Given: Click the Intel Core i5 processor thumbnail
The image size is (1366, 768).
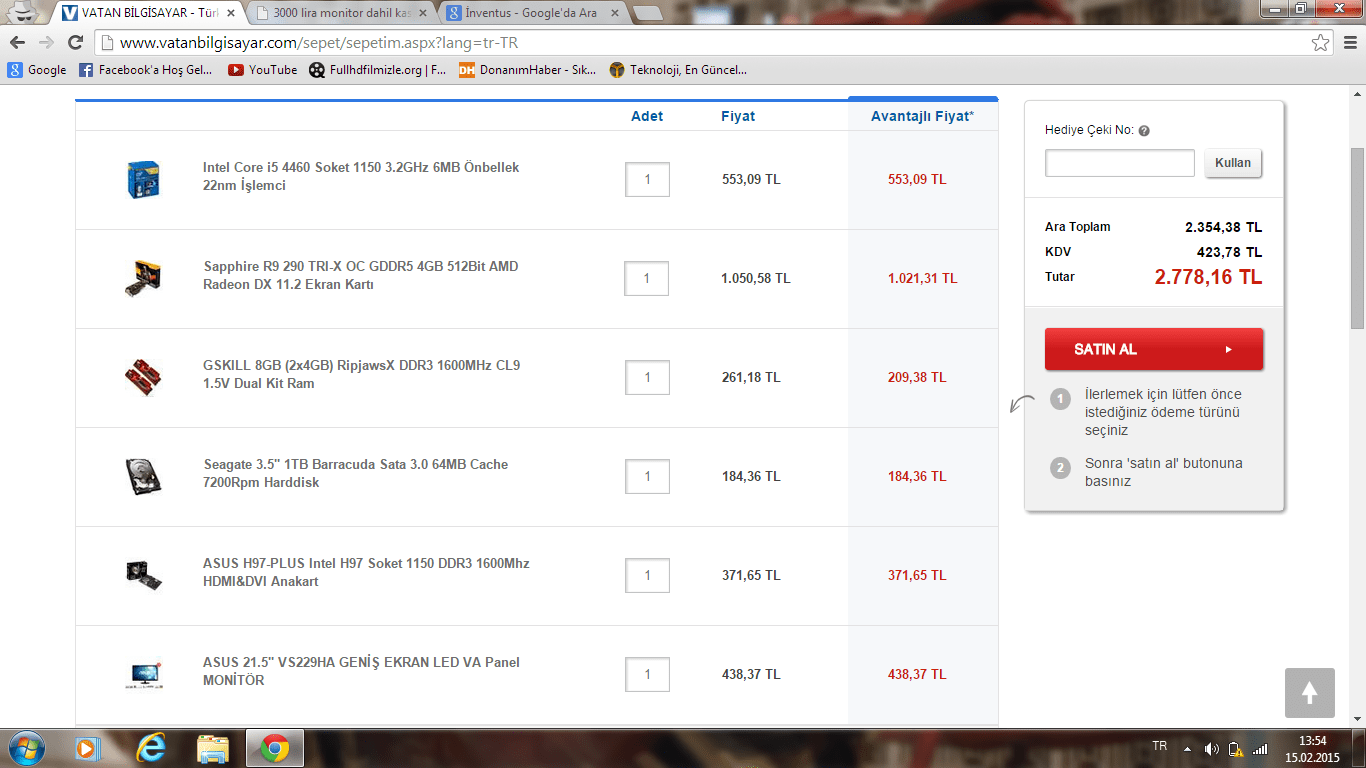Looking at the screenshot, I should click(x=144, y=179).
